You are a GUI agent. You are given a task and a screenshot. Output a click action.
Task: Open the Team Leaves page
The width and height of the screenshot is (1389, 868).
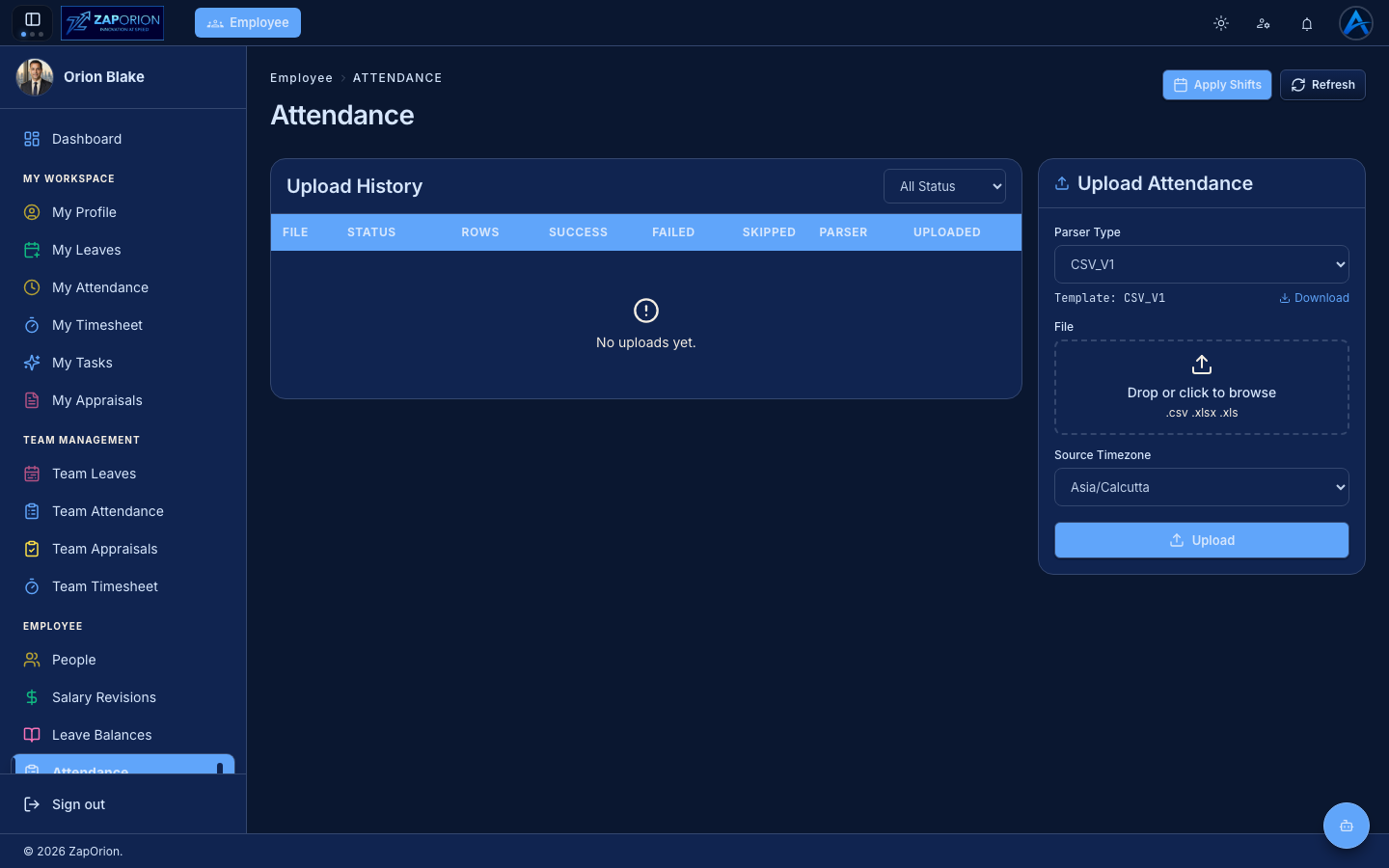coord(123,474)
